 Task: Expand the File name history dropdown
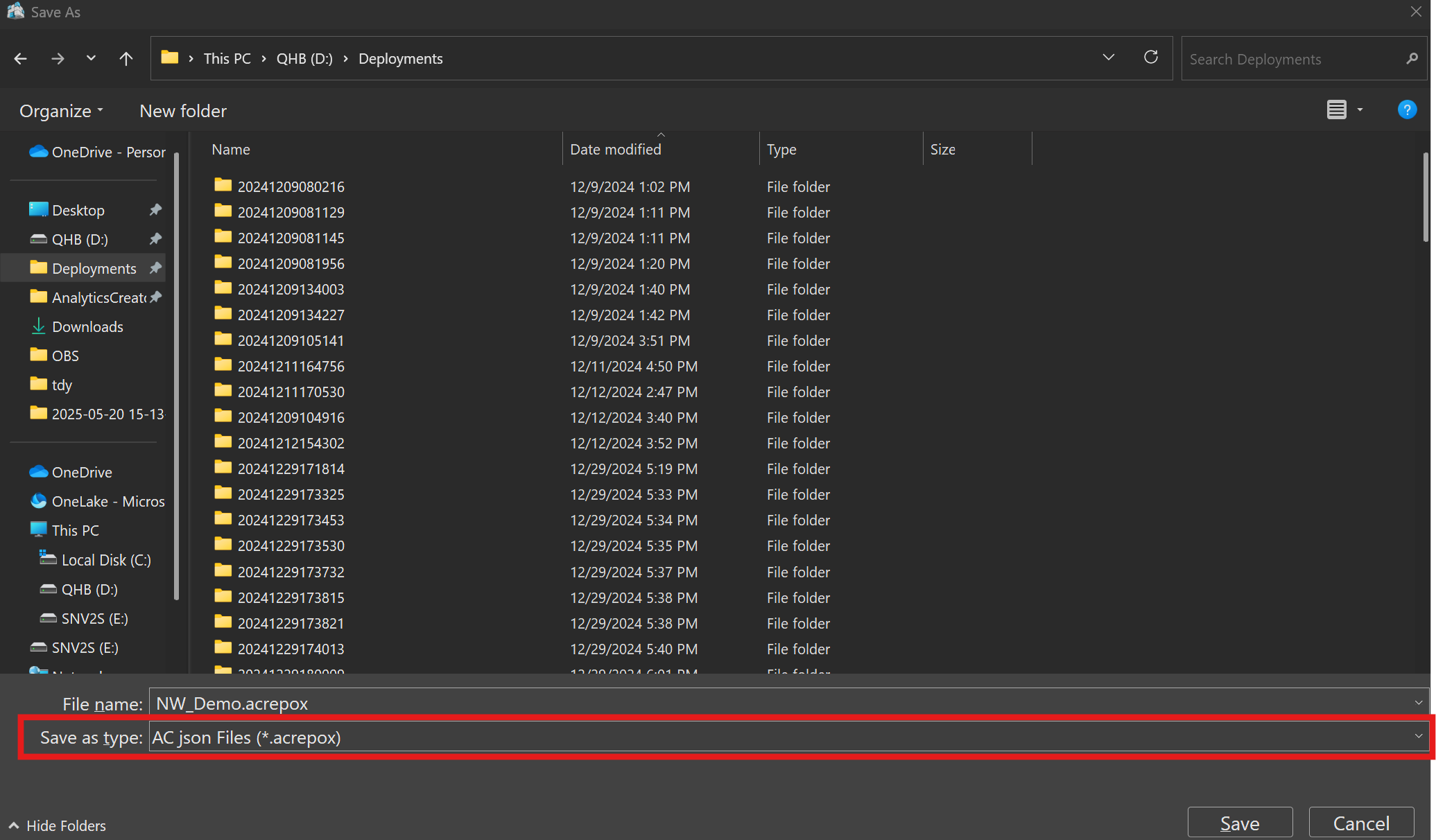[x=1418, y=703]
